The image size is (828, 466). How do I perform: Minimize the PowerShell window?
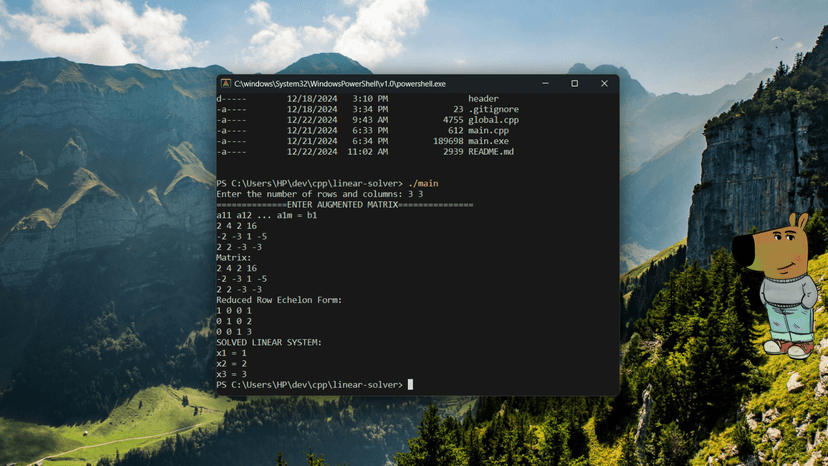tap(545, 84)
